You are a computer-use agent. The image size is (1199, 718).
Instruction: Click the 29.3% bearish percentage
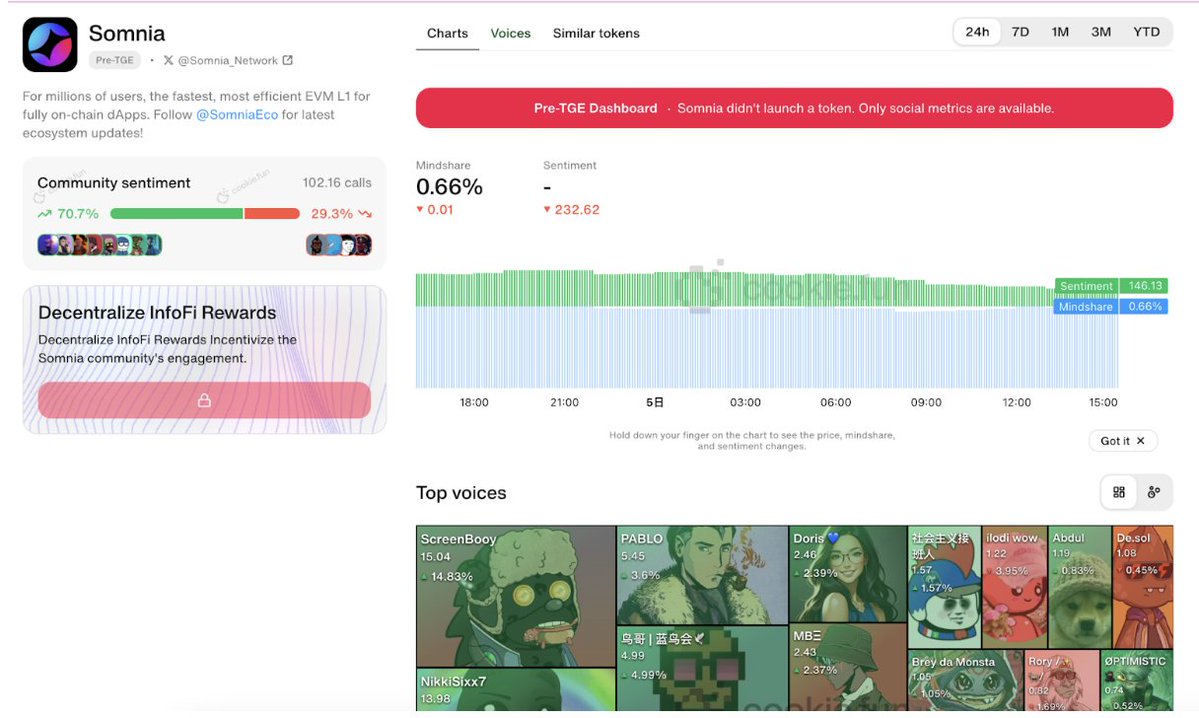coord(332,214)
